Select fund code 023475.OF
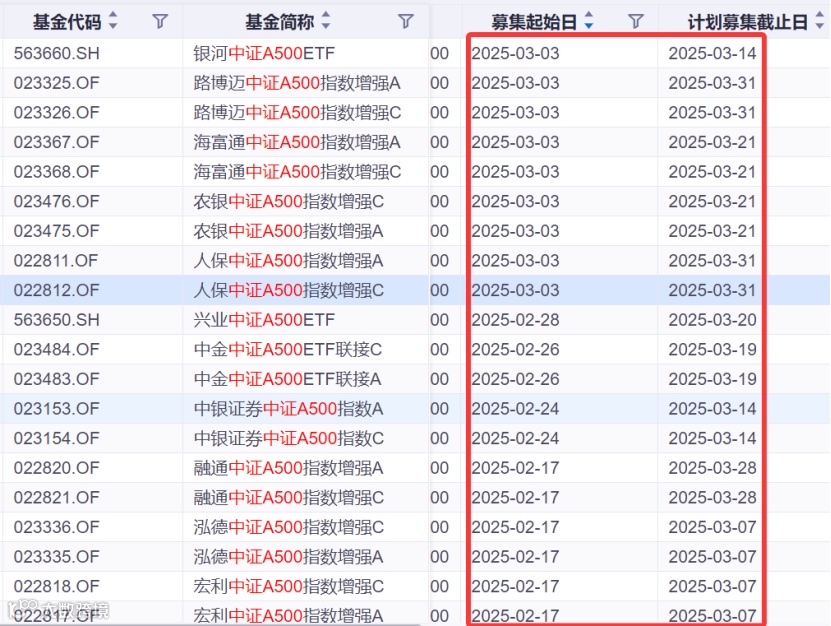Image resolution: width=831 pixels, height=626 pixels. coord(57,232)
